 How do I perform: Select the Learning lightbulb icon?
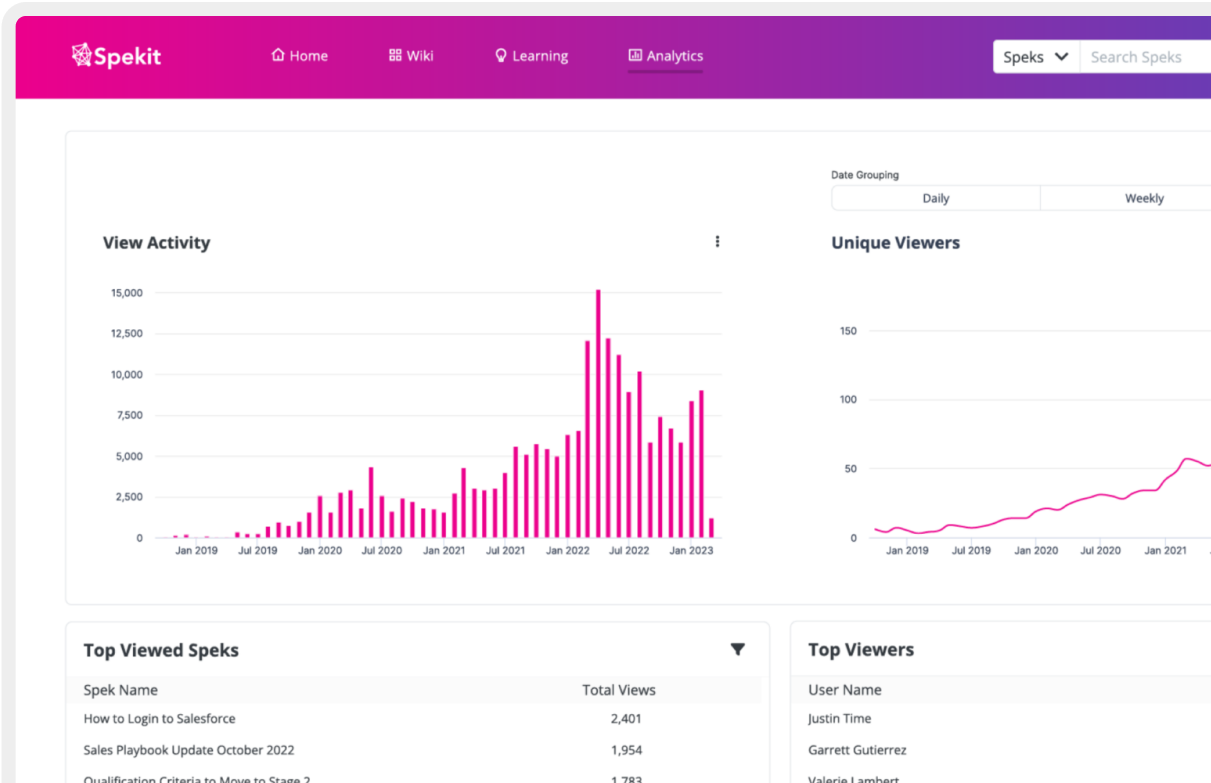tap(500, 55)
